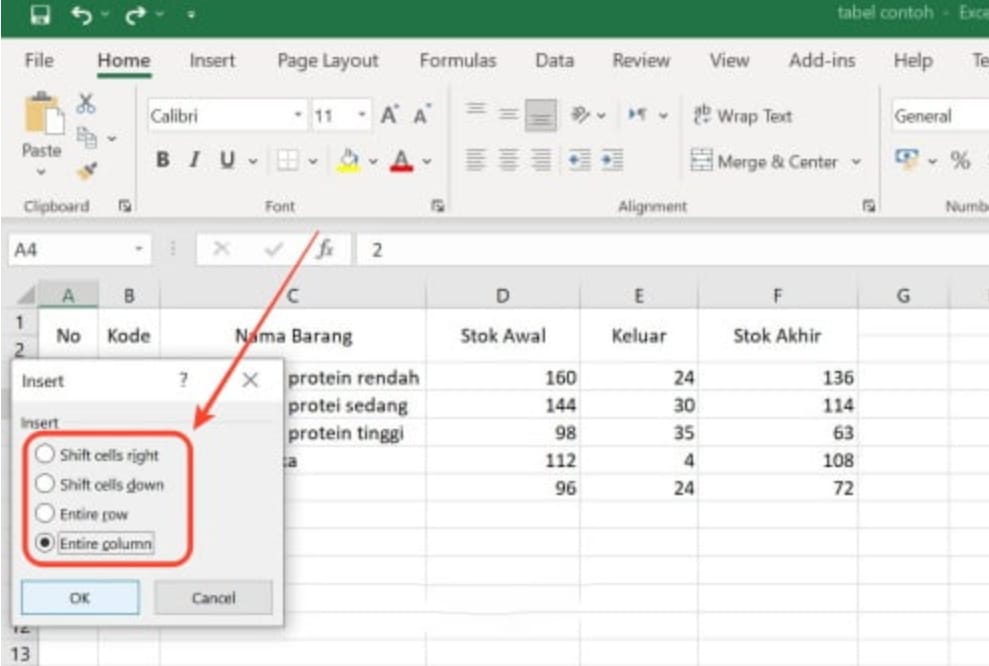Open the Insert ribbon tab

212,61
